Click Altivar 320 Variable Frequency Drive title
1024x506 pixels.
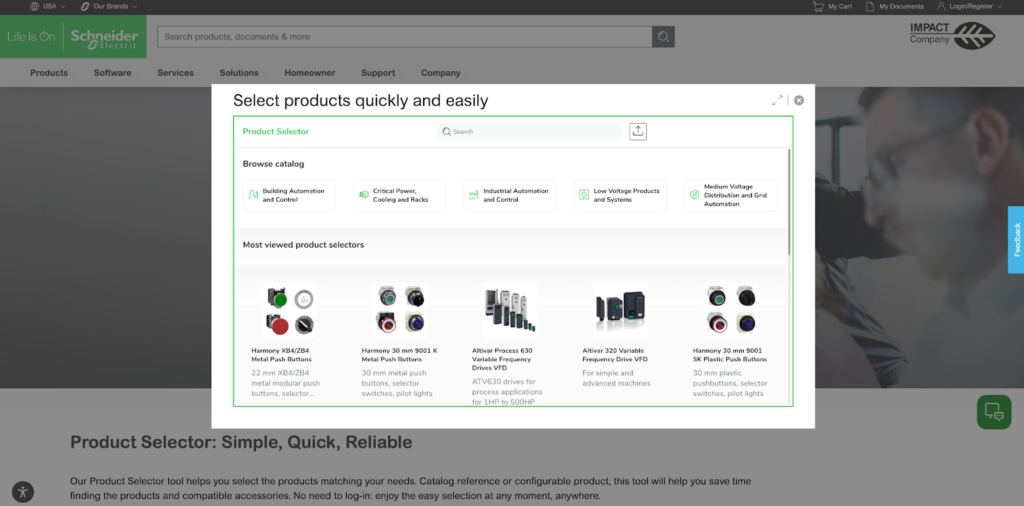(x=617, y=355)
